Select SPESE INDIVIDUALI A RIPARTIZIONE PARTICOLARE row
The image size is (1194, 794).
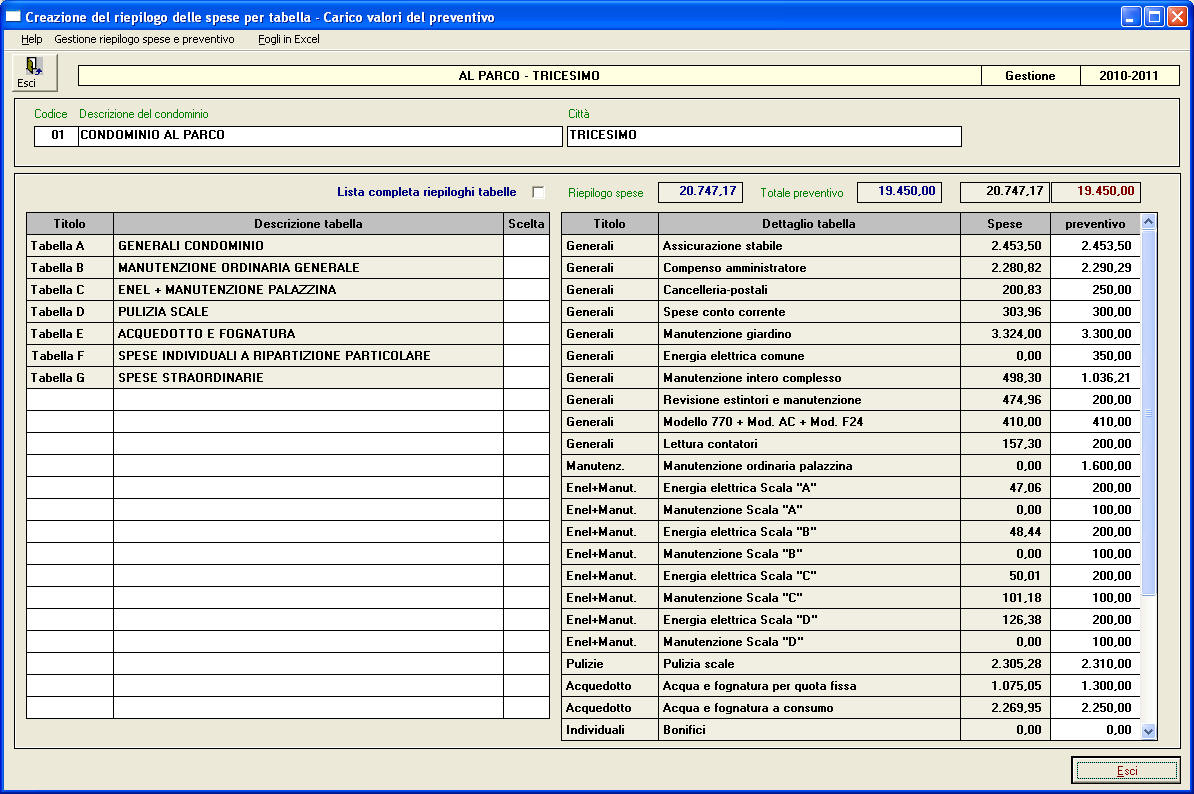click(288, 356)
